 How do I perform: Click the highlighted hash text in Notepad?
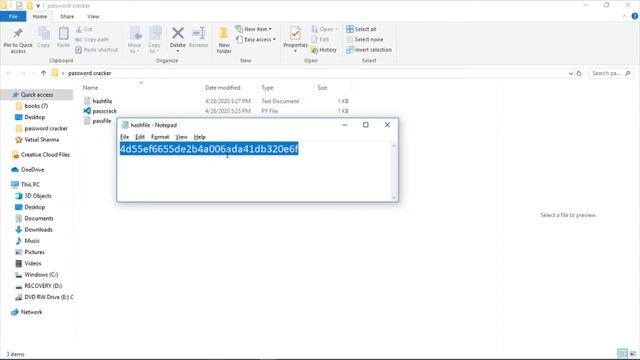pos(209,149)
